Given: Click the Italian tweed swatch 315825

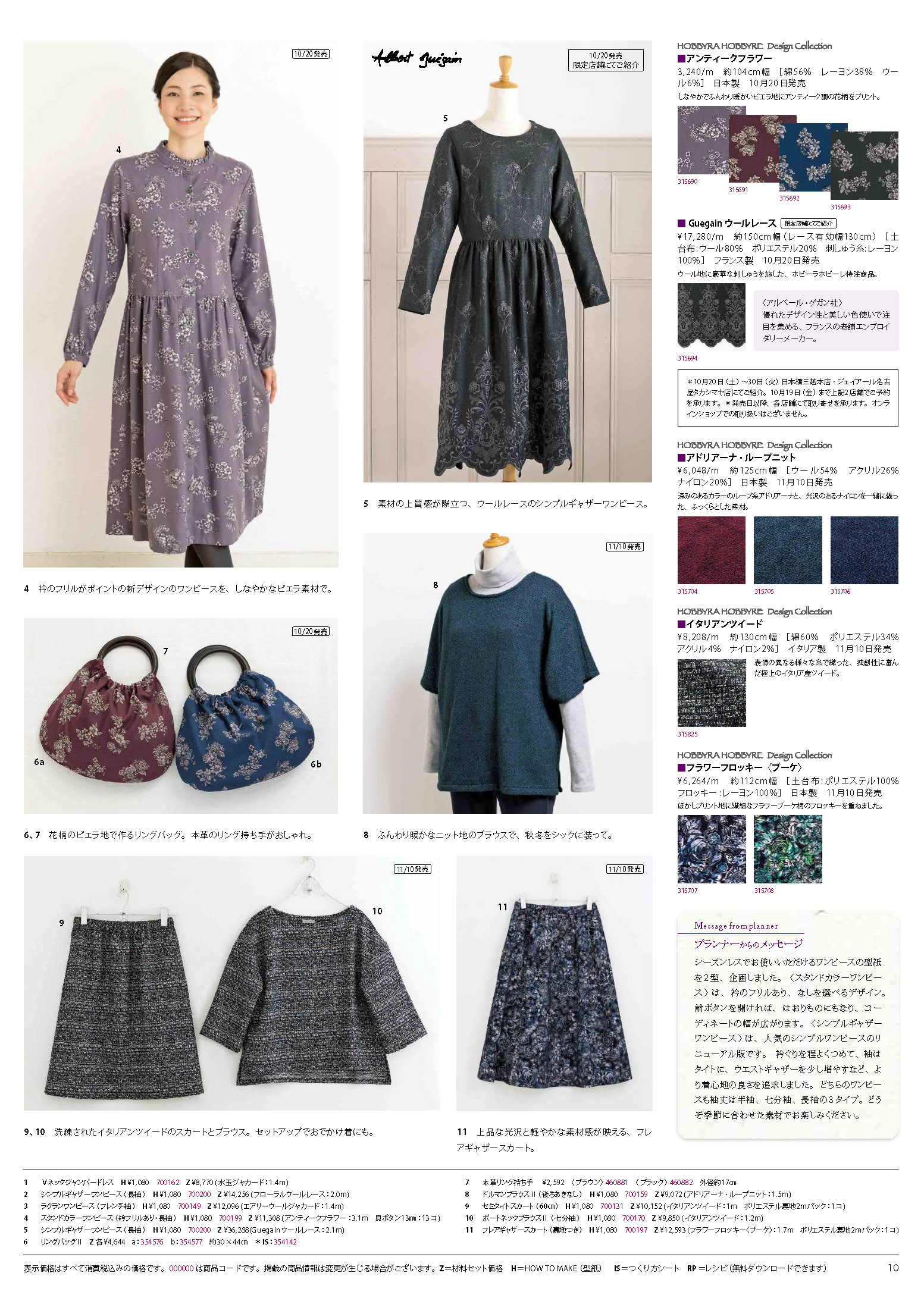Looking at the screenshot, I should pos(712,692).
